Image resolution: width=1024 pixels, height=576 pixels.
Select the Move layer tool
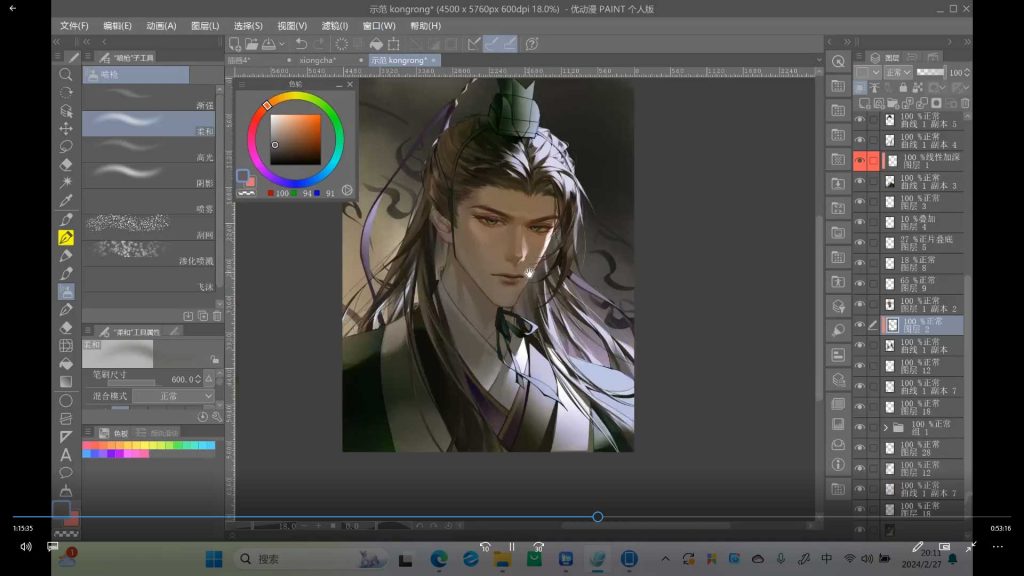click(66, 129)
